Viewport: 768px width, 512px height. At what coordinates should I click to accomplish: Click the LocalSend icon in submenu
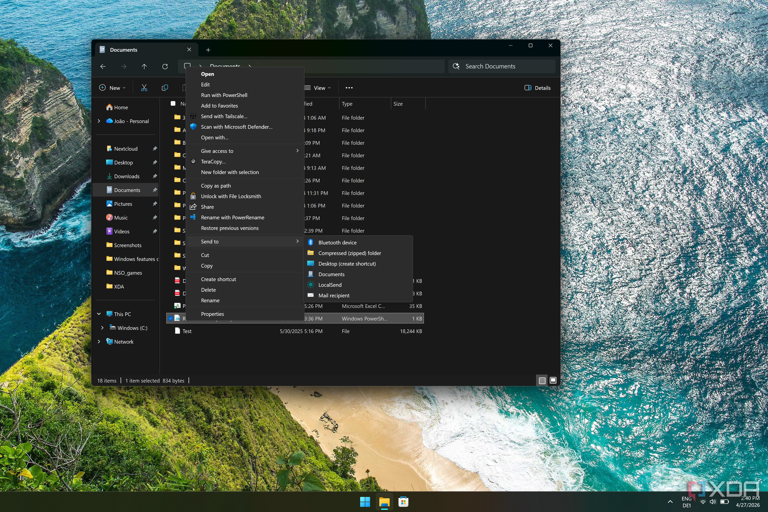tap(311, 285)
